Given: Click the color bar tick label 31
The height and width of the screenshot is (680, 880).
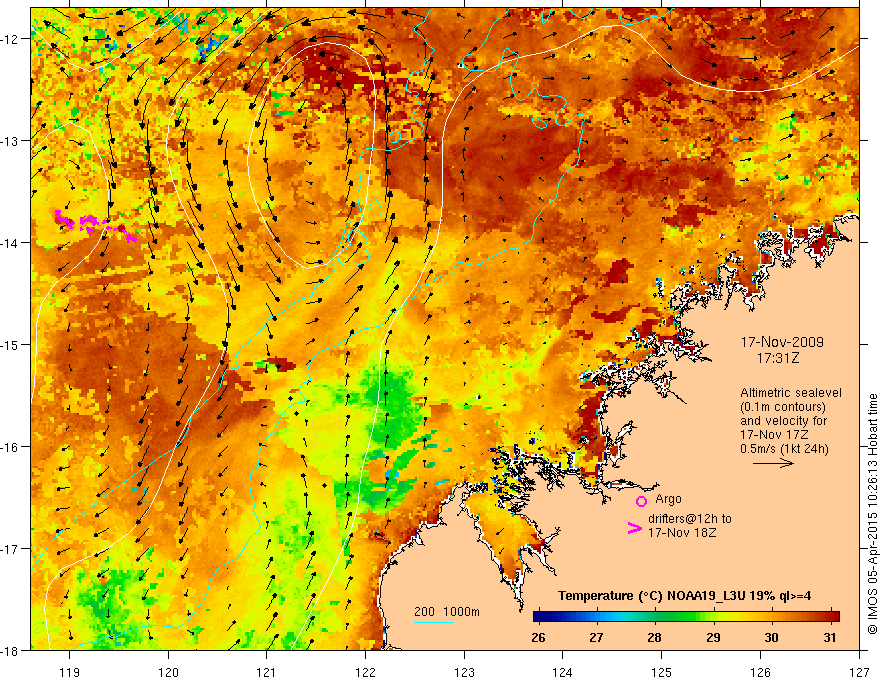Looking at the screenshot, I should tap(830, 638).
